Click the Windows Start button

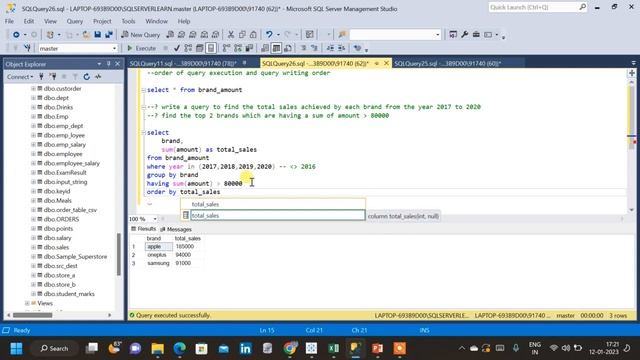[16, 348]
